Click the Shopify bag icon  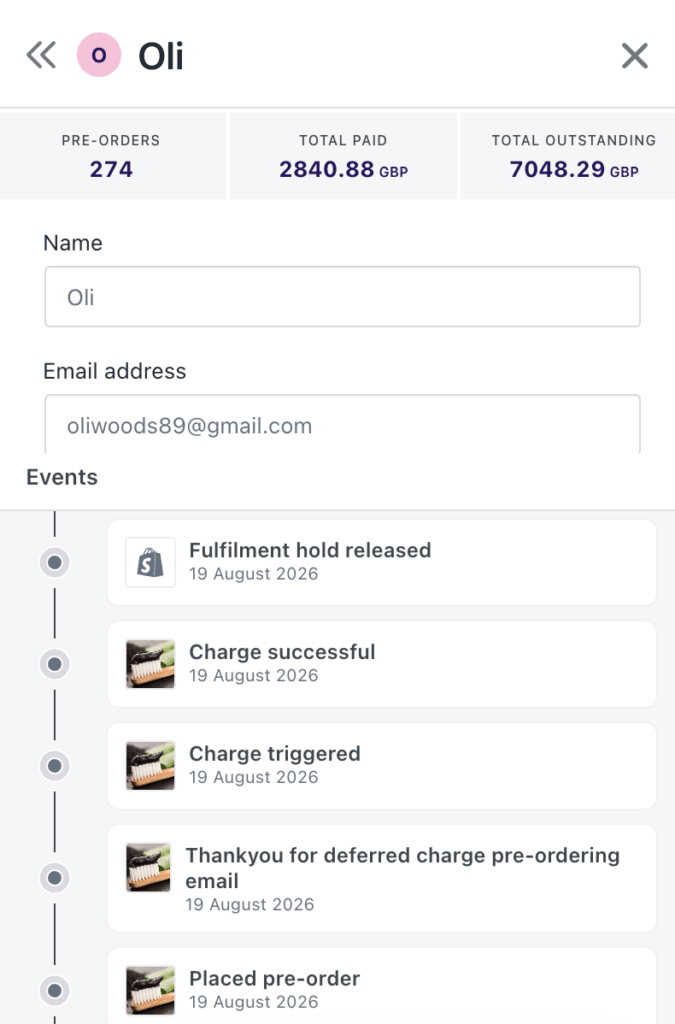tap(150, 562)
